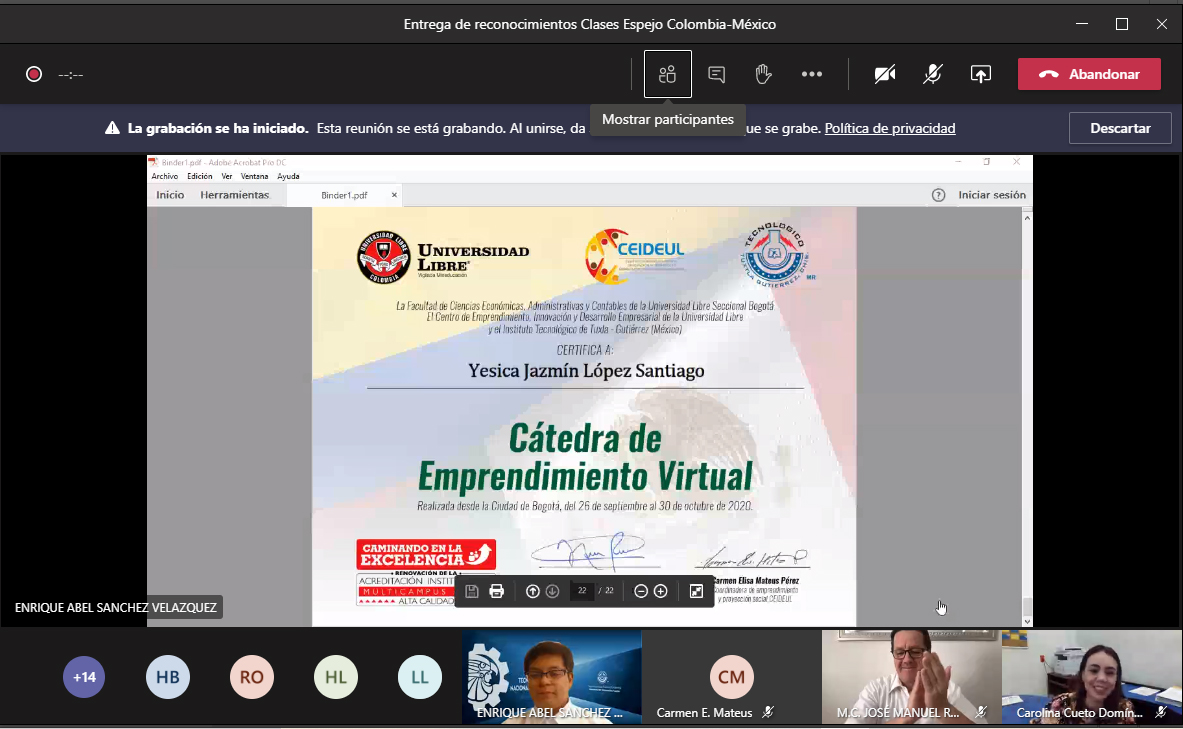1183x729 pixels.
Task: Click the presenter label Enrique Abel Sanchez Velazquez
Action: [x=115, y=608]
